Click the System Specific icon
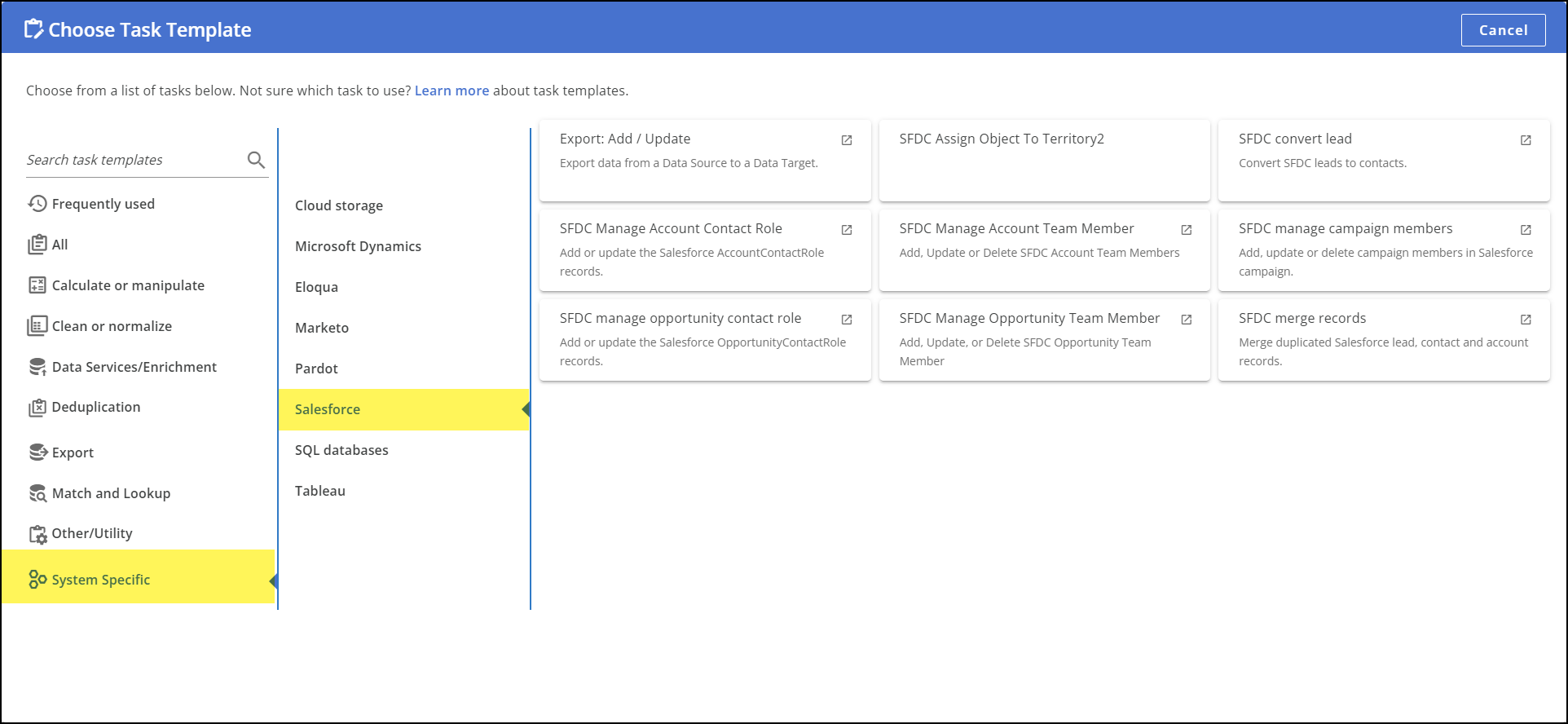This screenshot has width=1568, height=724. 37,579
